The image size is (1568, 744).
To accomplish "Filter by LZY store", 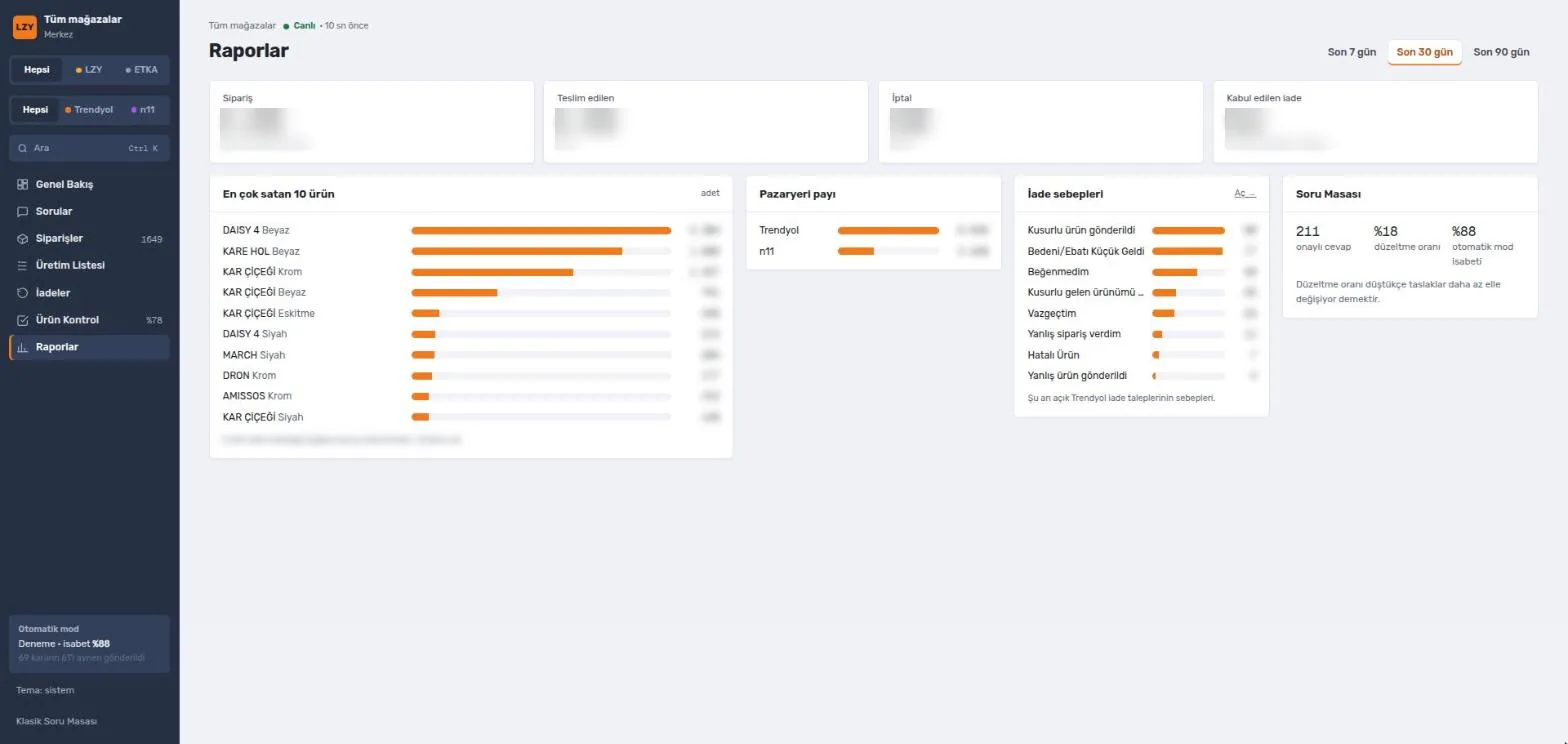I will [89, 70].
